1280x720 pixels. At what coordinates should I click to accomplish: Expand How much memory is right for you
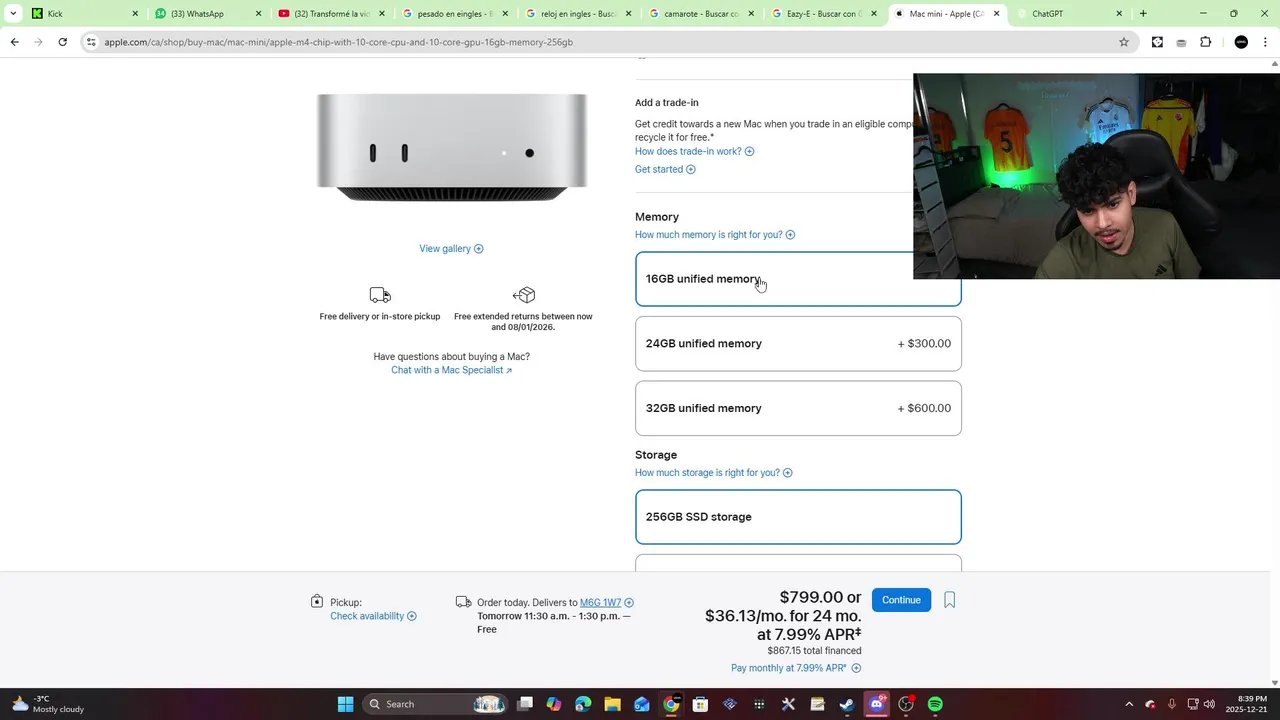pos(715,235)
